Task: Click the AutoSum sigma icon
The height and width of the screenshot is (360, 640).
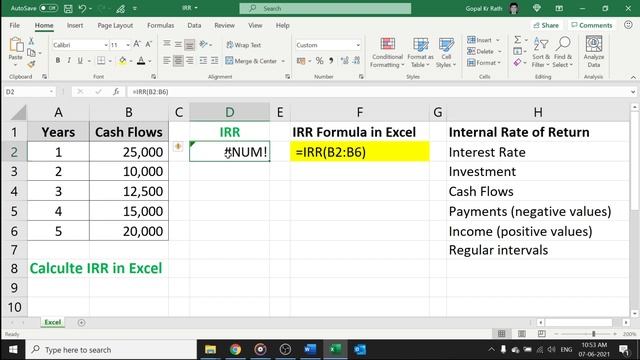Action: [517, 40]
